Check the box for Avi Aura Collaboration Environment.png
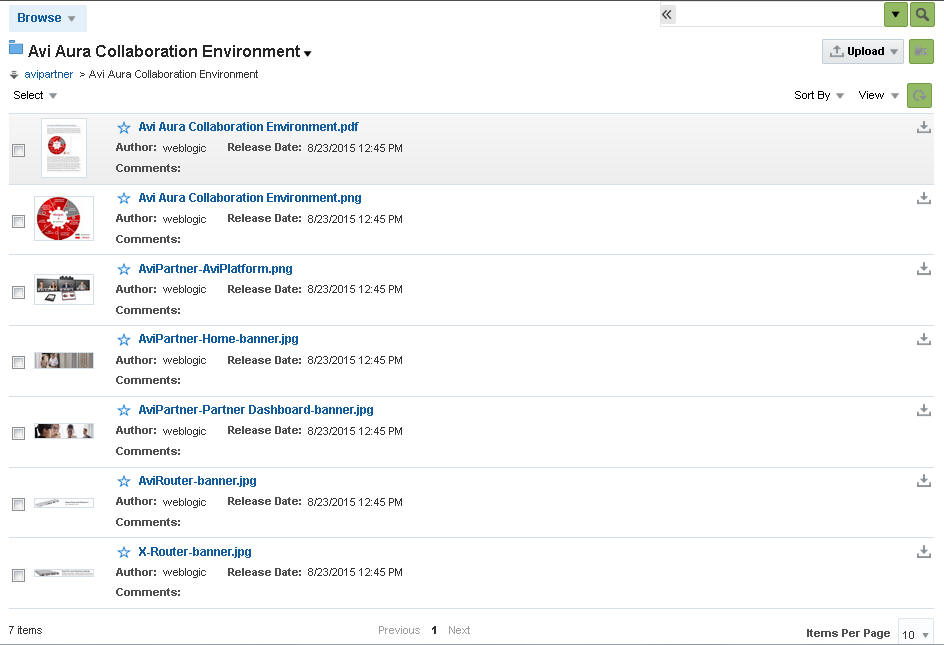This screenshot has width=944, height=645. pyautogui.click(x=18, y=222)
